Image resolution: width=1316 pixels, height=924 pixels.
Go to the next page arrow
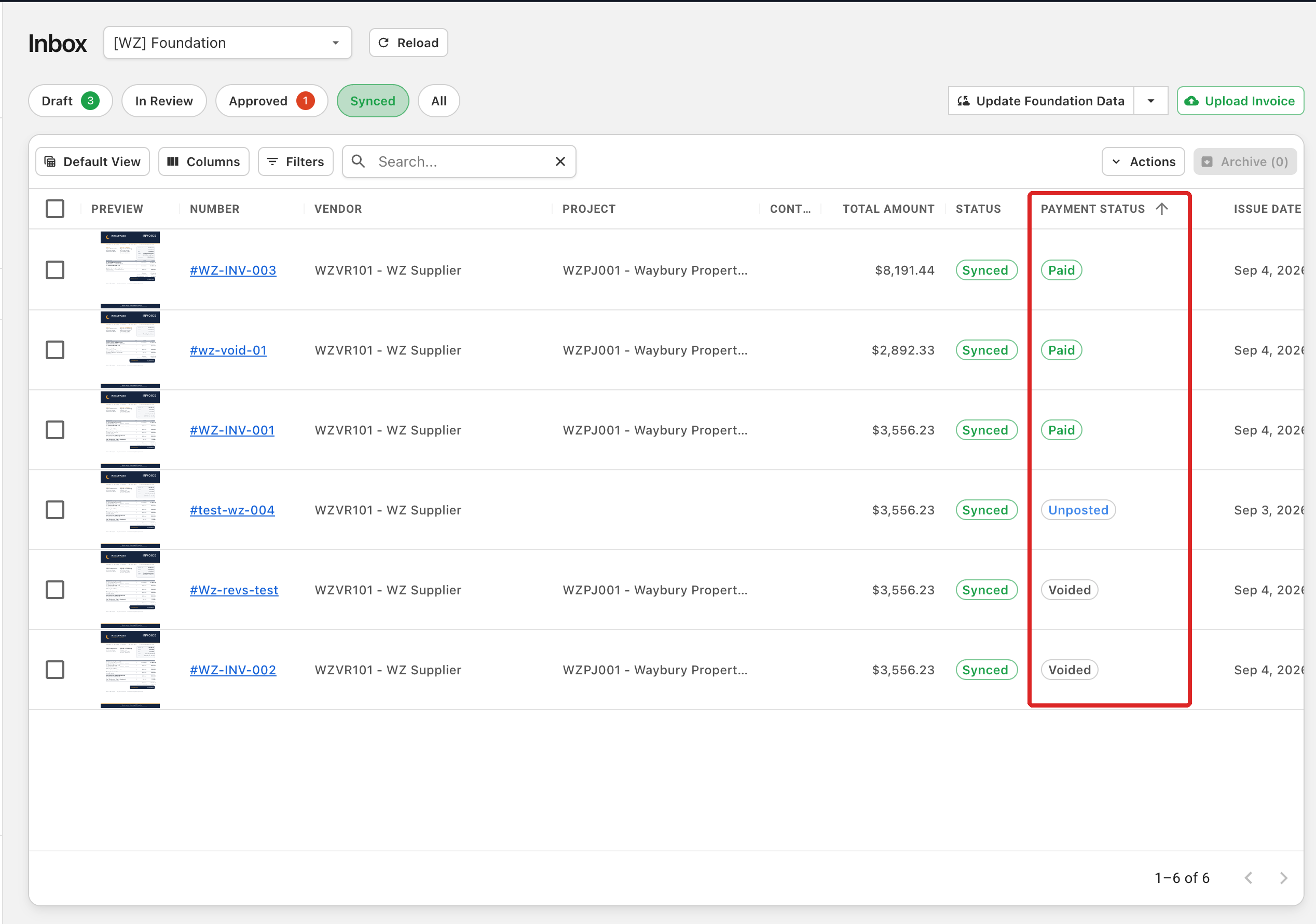(1283, 878)
